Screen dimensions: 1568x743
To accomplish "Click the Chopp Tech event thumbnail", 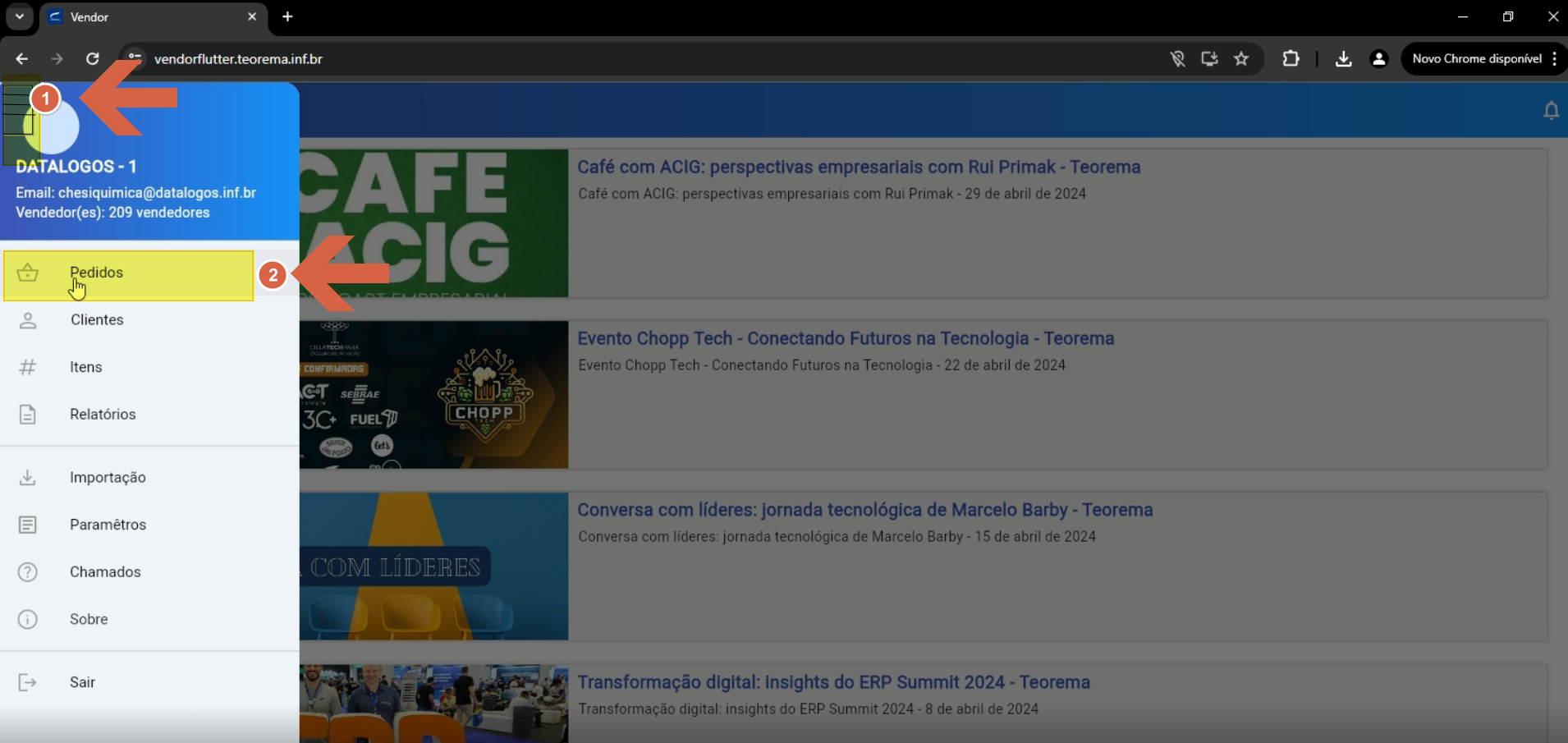I will (433, 395).
